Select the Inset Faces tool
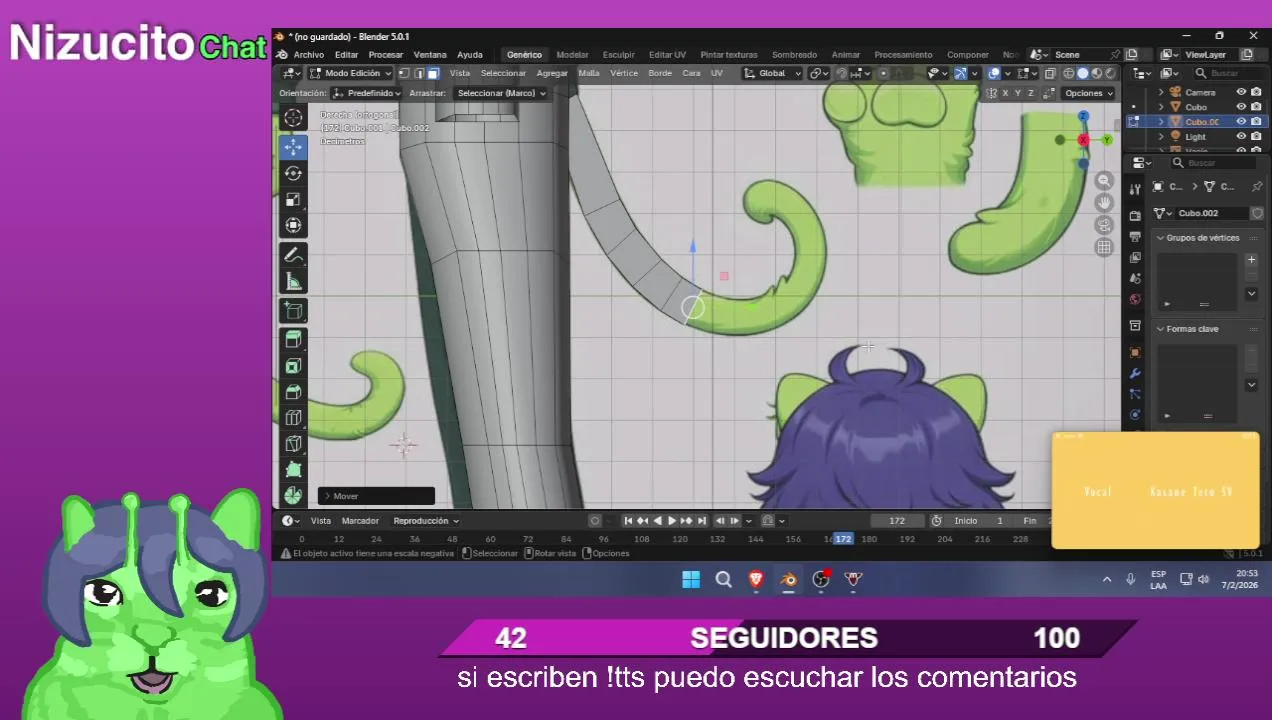1272x720 pixels. click(x=293, y=366)
